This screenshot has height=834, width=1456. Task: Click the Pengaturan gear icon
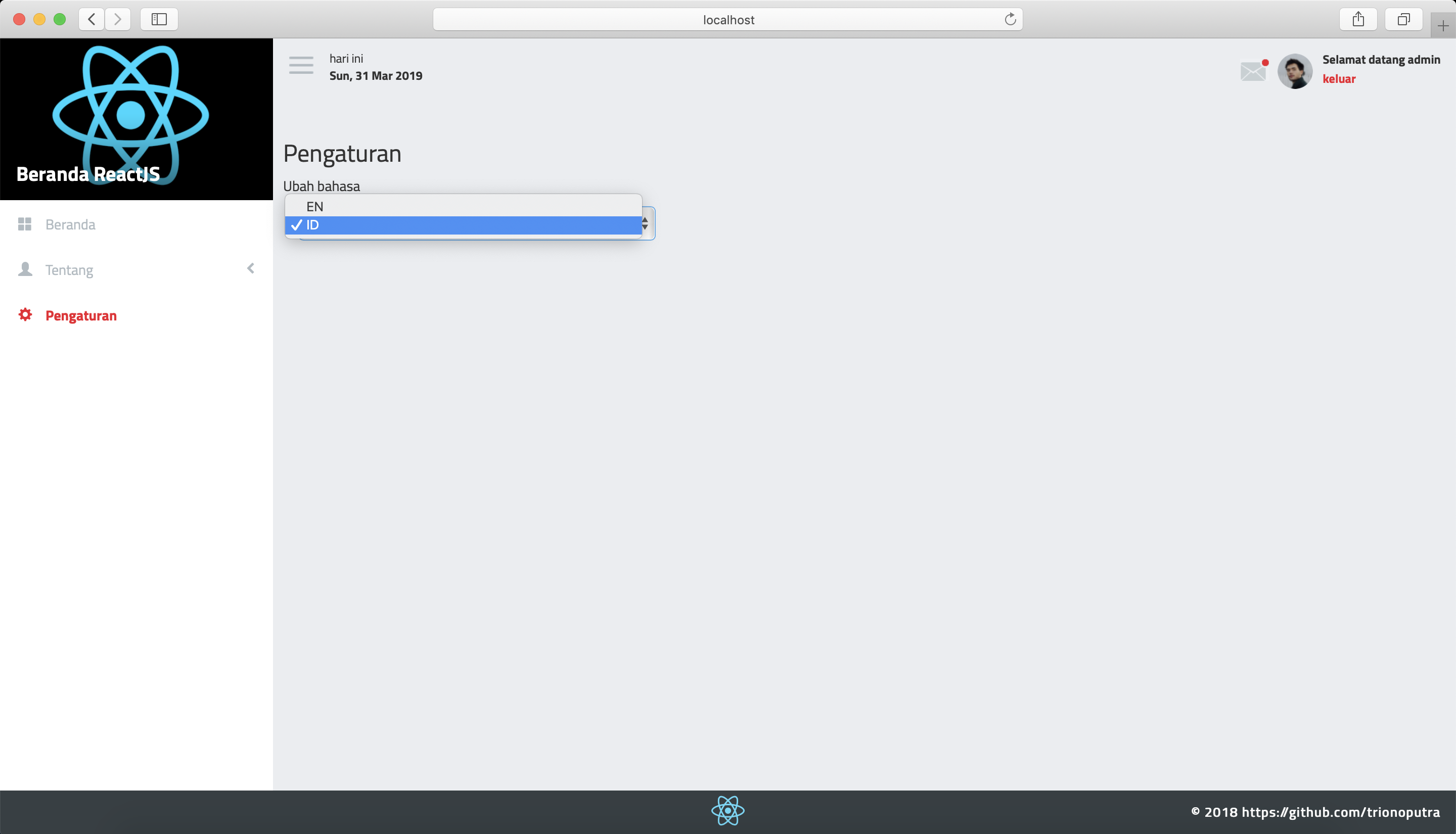click(25, 315)
